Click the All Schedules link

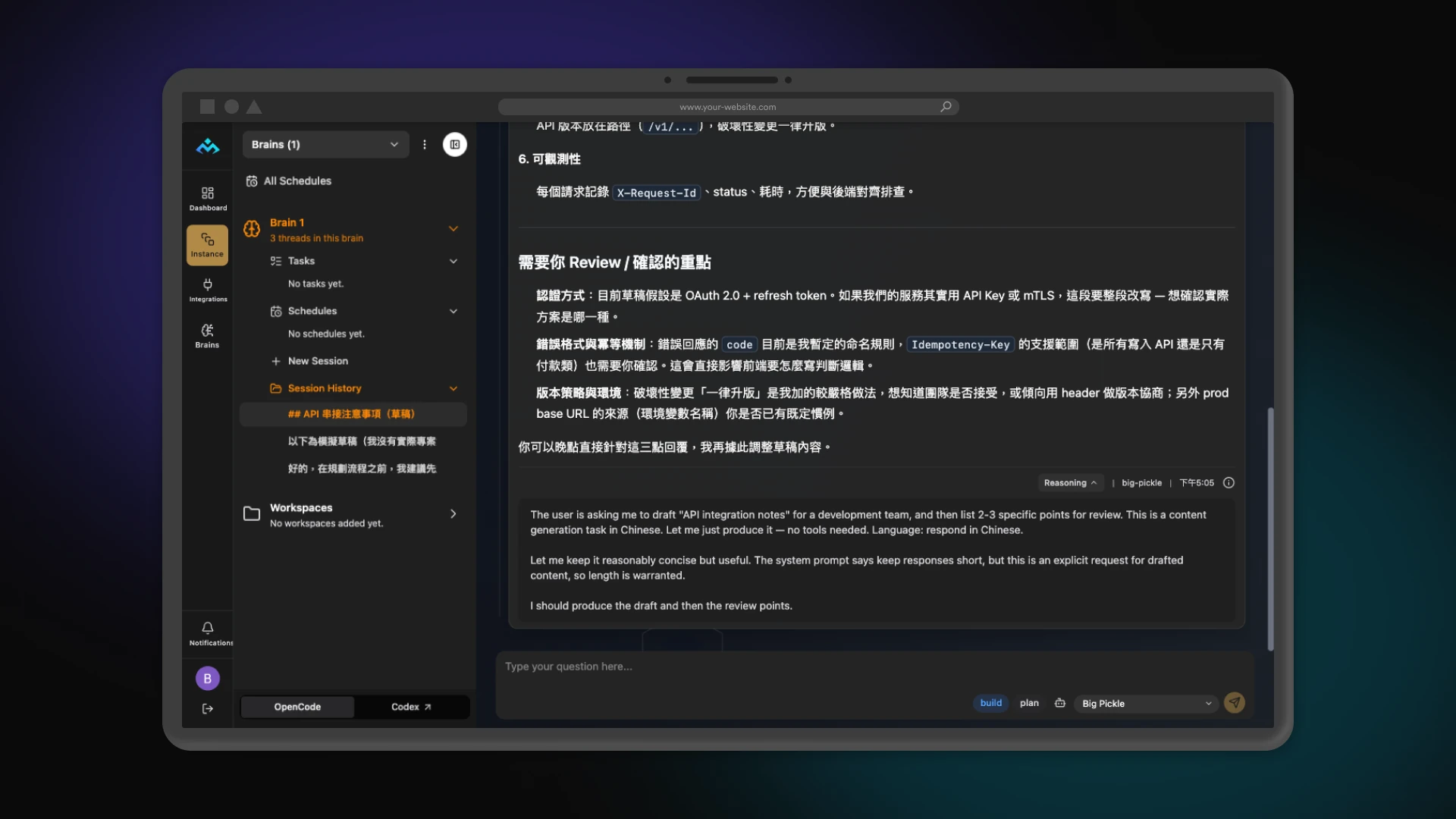tap(288, 181)
